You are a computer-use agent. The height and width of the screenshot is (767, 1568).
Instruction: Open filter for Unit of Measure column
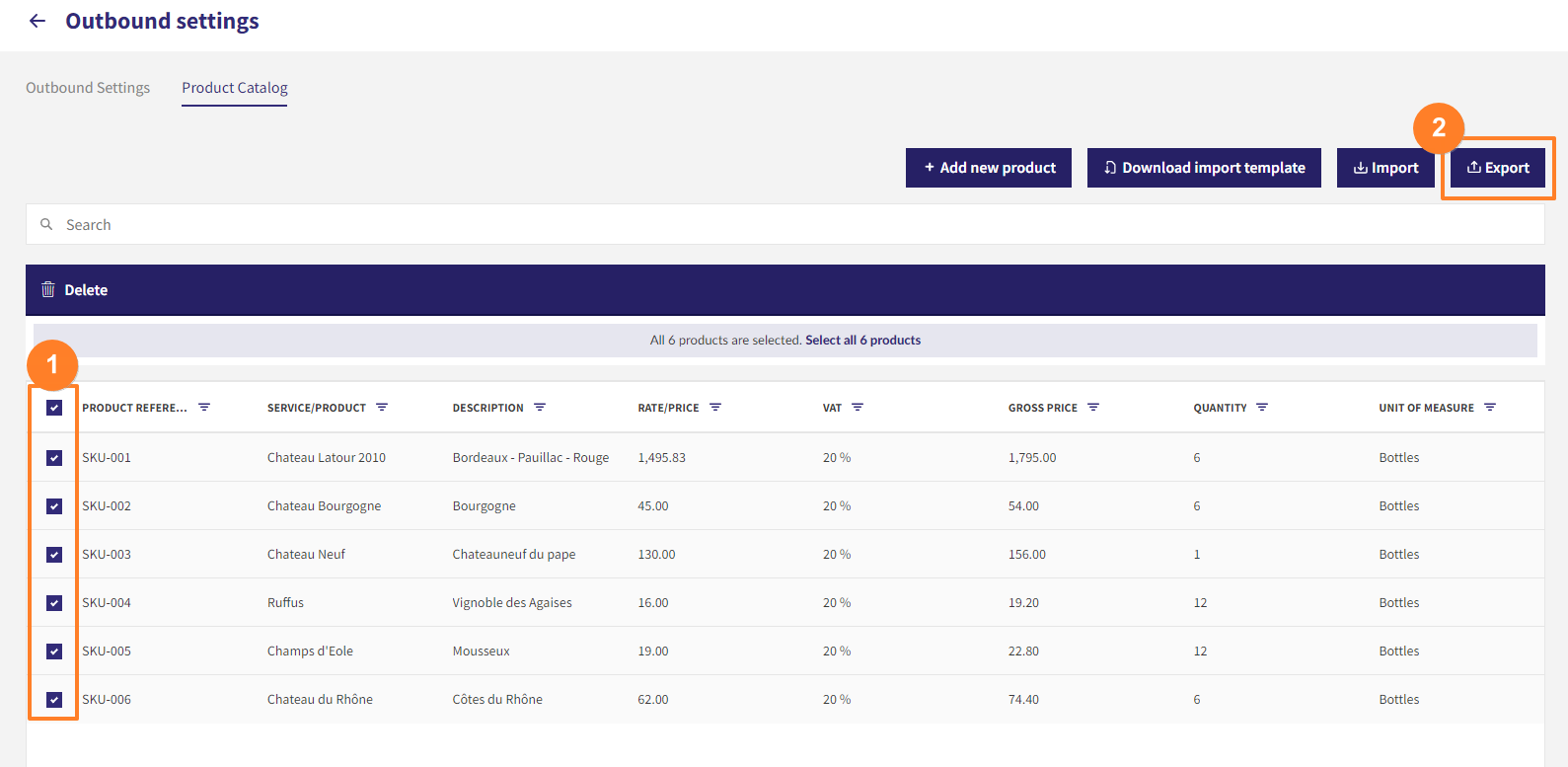pyautogui.click(x=1490, y=407)
